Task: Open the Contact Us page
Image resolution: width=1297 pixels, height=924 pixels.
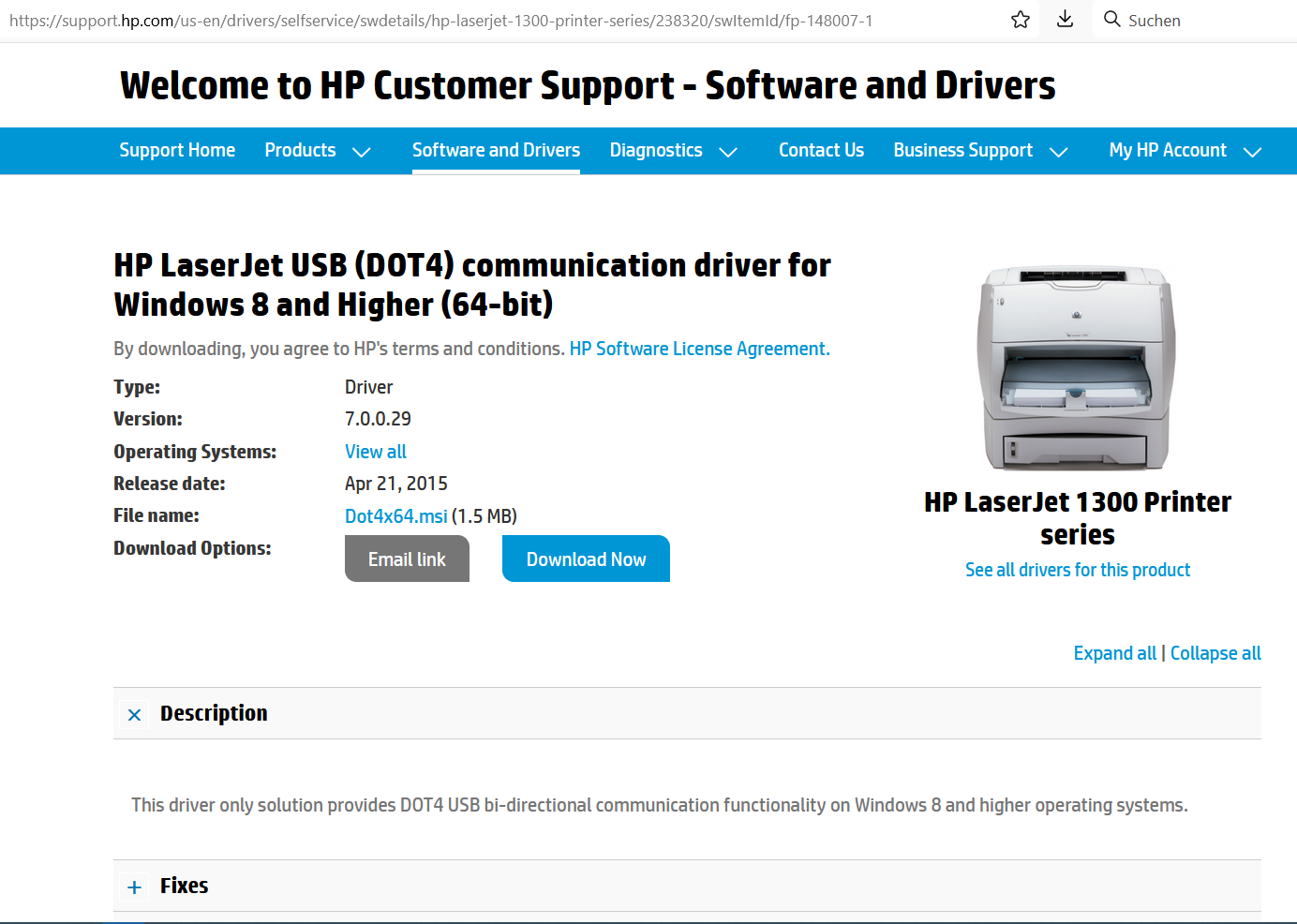Action: 821,150
